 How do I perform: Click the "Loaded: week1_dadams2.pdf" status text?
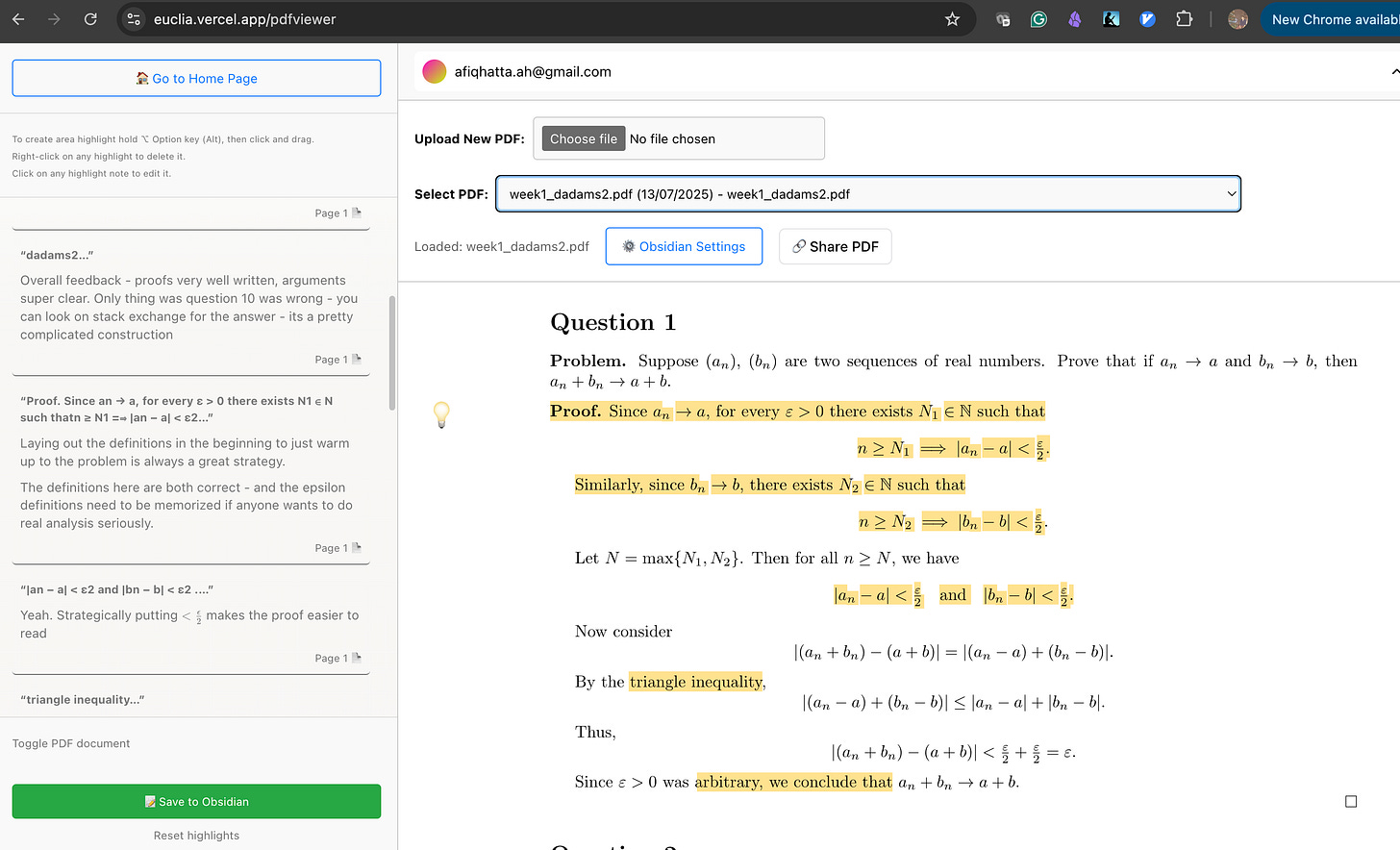coord(502,246)
